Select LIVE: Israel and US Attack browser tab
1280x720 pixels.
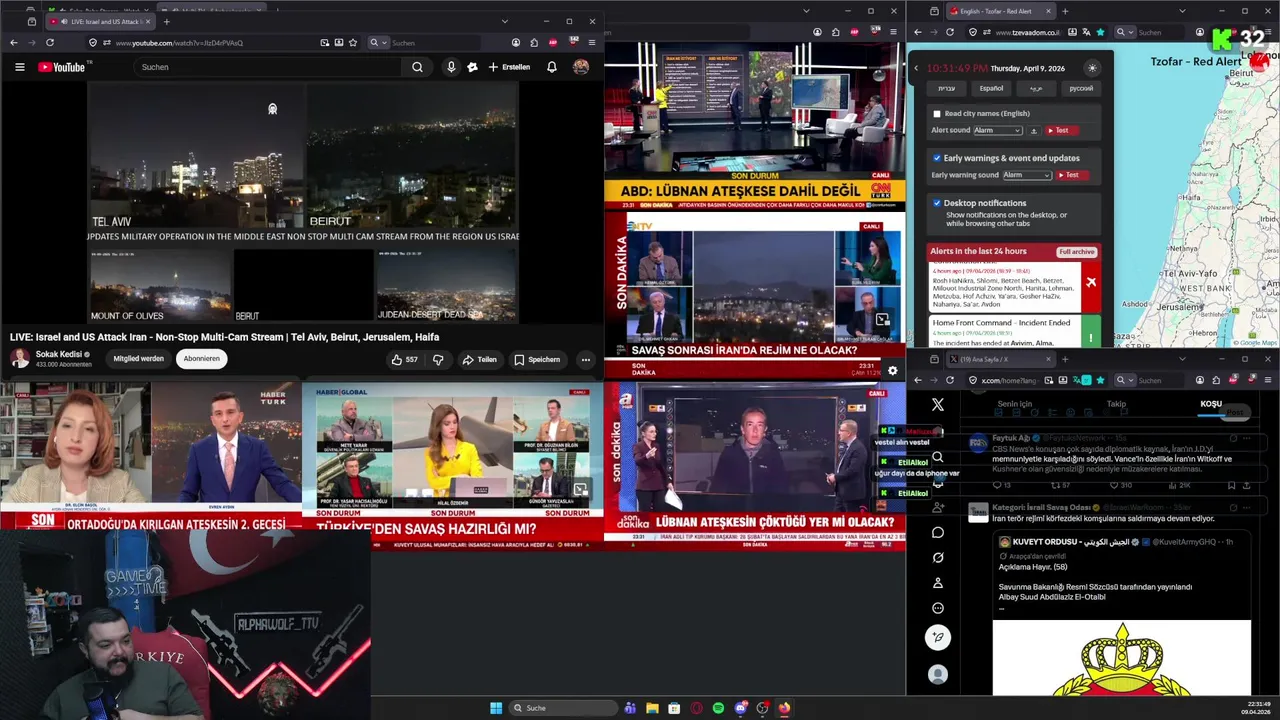tap(98, 21)
